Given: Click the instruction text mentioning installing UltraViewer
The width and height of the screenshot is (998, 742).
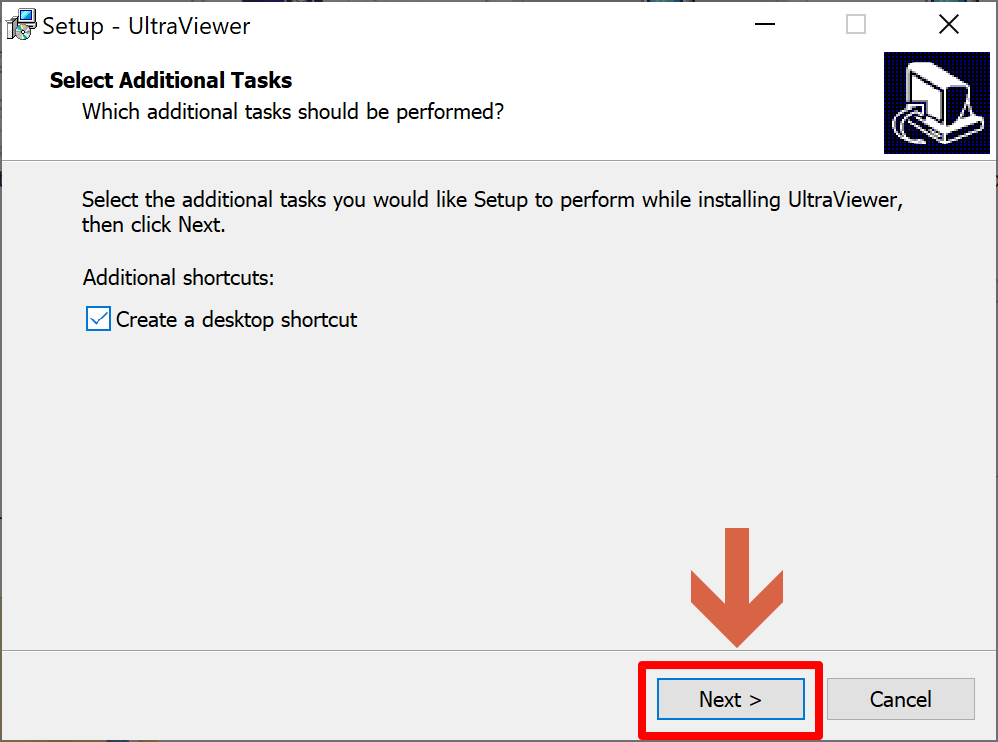Looking at the screenshot, I should pyautogui.click(x=492, y=200).
